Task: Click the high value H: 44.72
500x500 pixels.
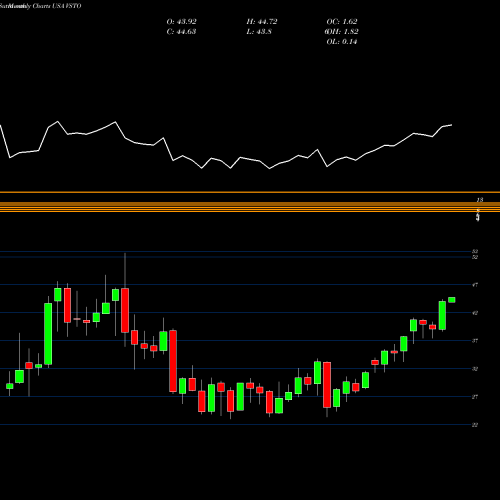Action: (262, 22)
